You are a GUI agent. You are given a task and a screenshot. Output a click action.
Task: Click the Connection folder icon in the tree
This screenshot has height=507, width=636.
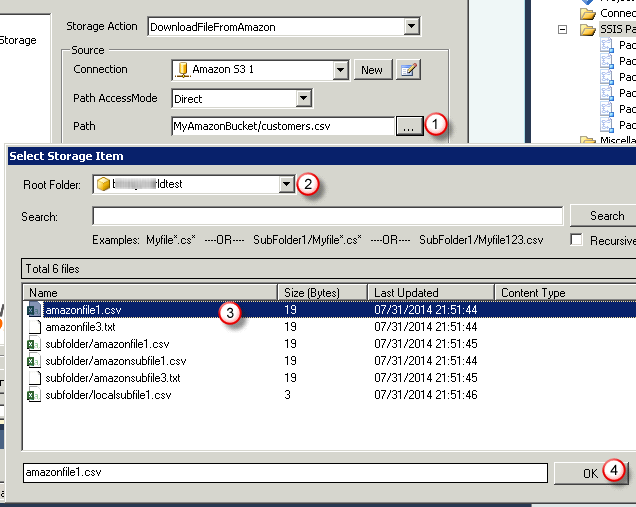pos(587,14)
